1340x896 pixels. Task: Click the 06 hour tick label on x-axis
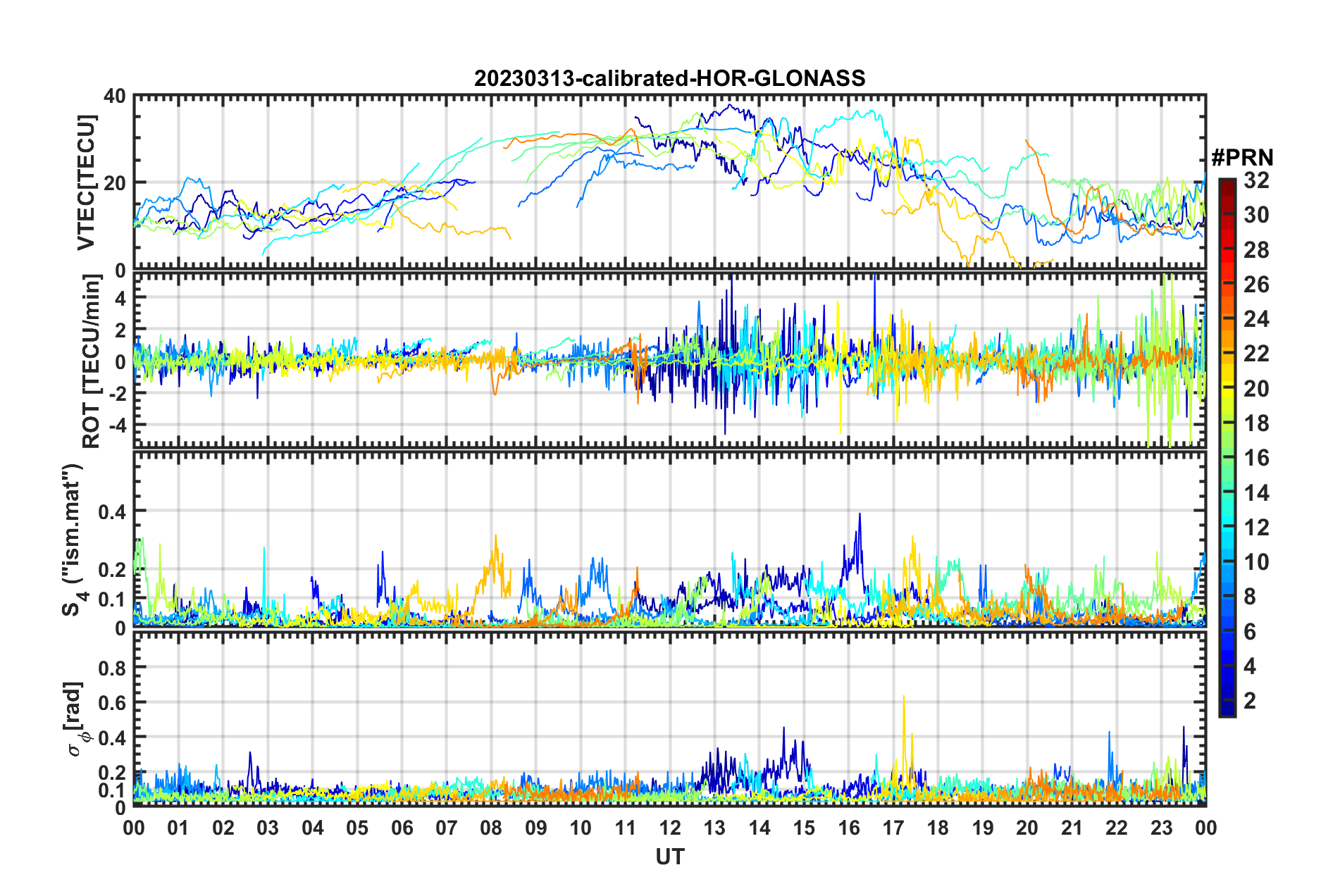[x=402, y=828]
